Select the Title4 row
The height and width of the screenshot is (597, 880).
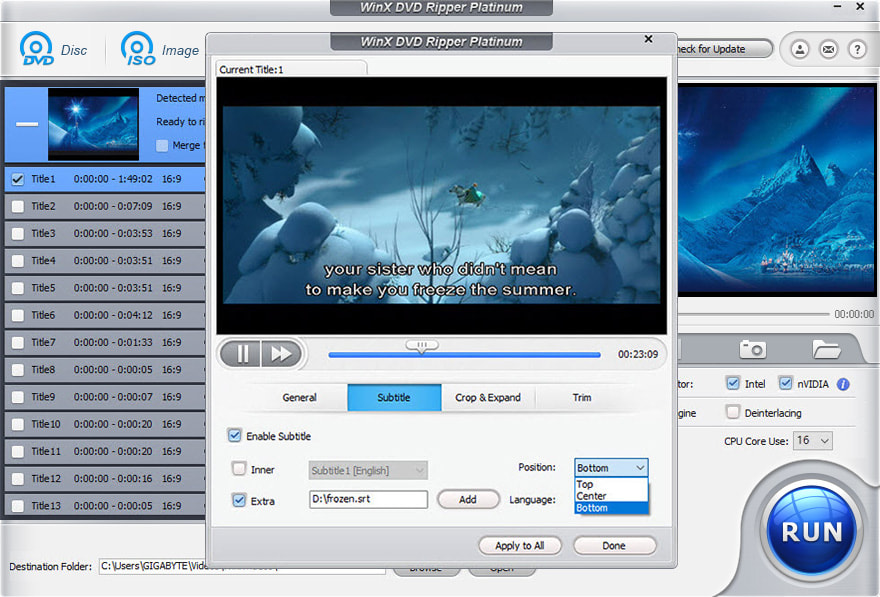105,261
